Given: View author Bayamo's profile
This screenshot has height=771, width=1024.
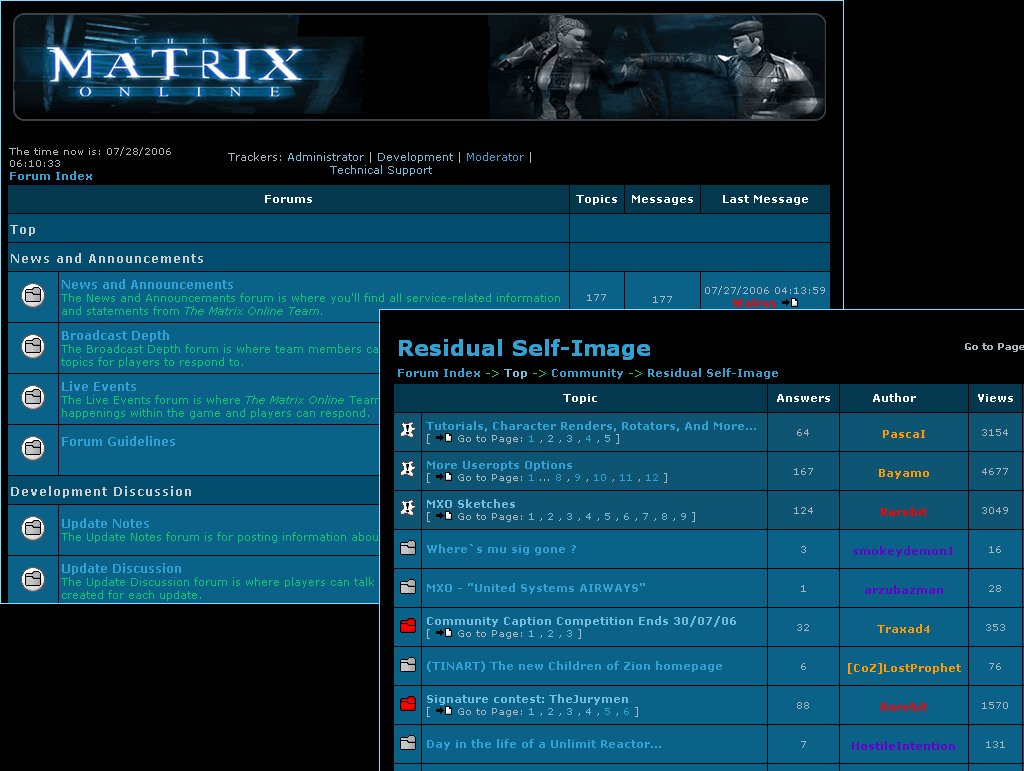Looking at the screenshot, I should pos(903,473).
